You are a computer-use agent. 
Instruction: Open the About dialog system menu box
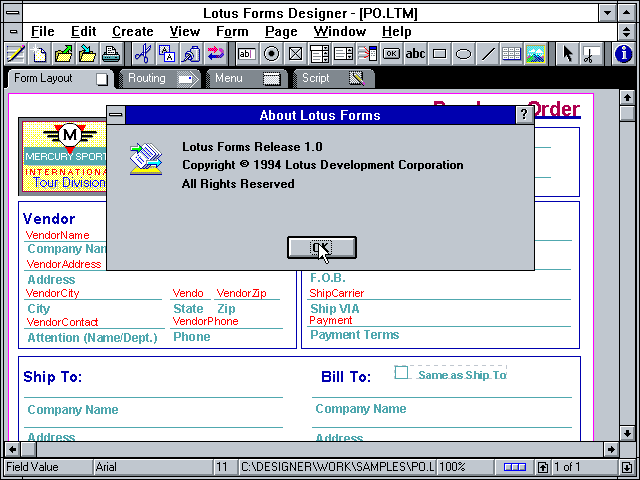[x=116, y=115]
